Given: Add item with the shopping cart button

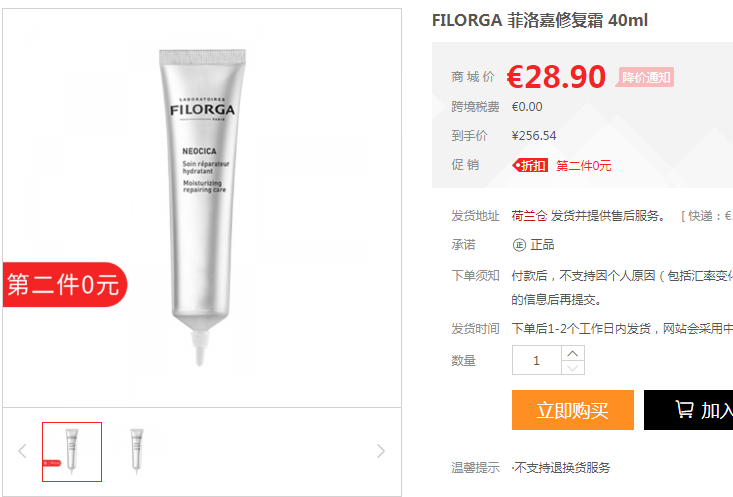Looking at the screenshot, I should (688, 410).
